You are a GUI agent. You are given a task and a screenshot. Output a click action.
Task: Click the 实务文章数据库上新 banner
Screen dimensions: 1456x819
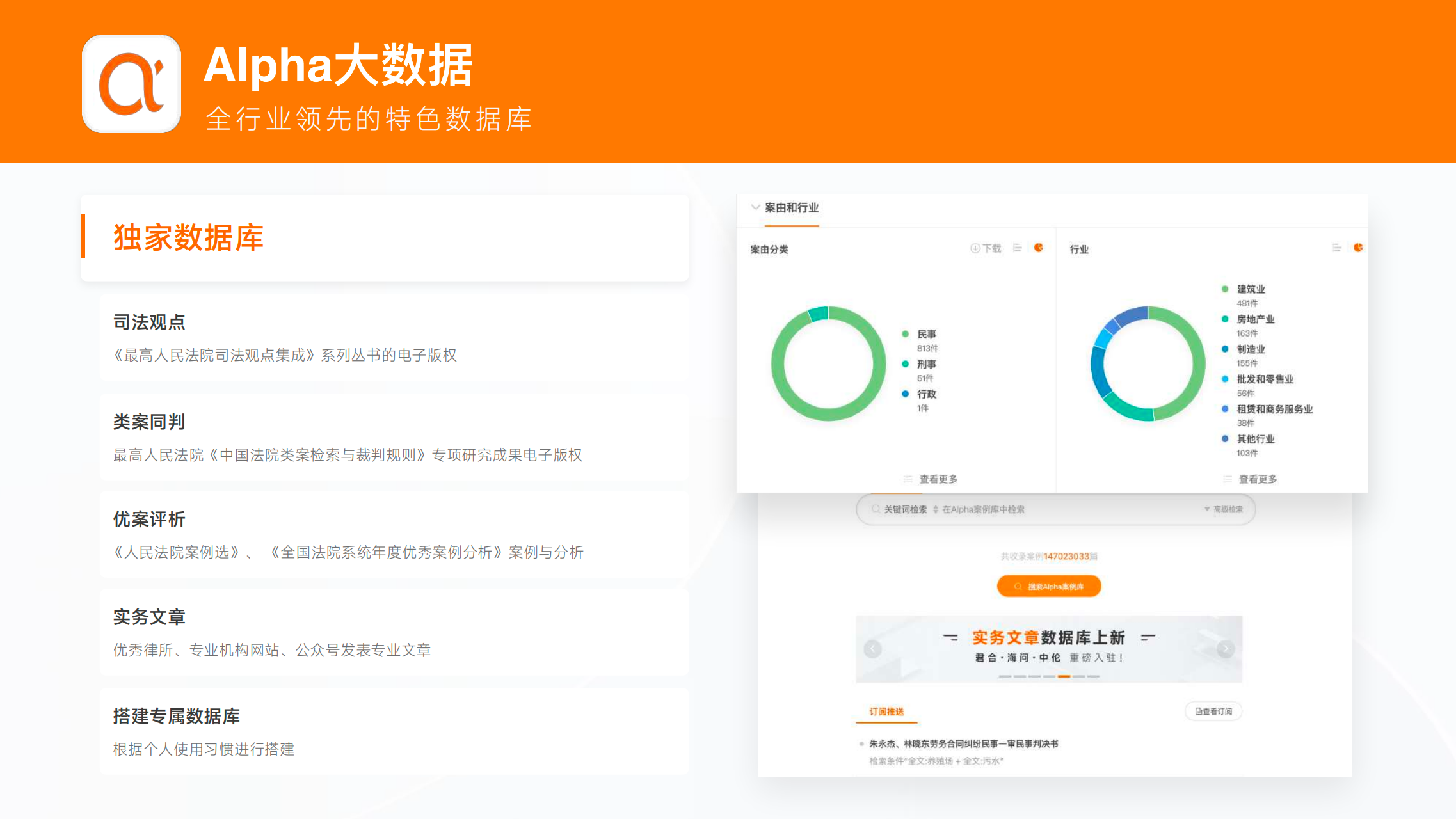1049,649
